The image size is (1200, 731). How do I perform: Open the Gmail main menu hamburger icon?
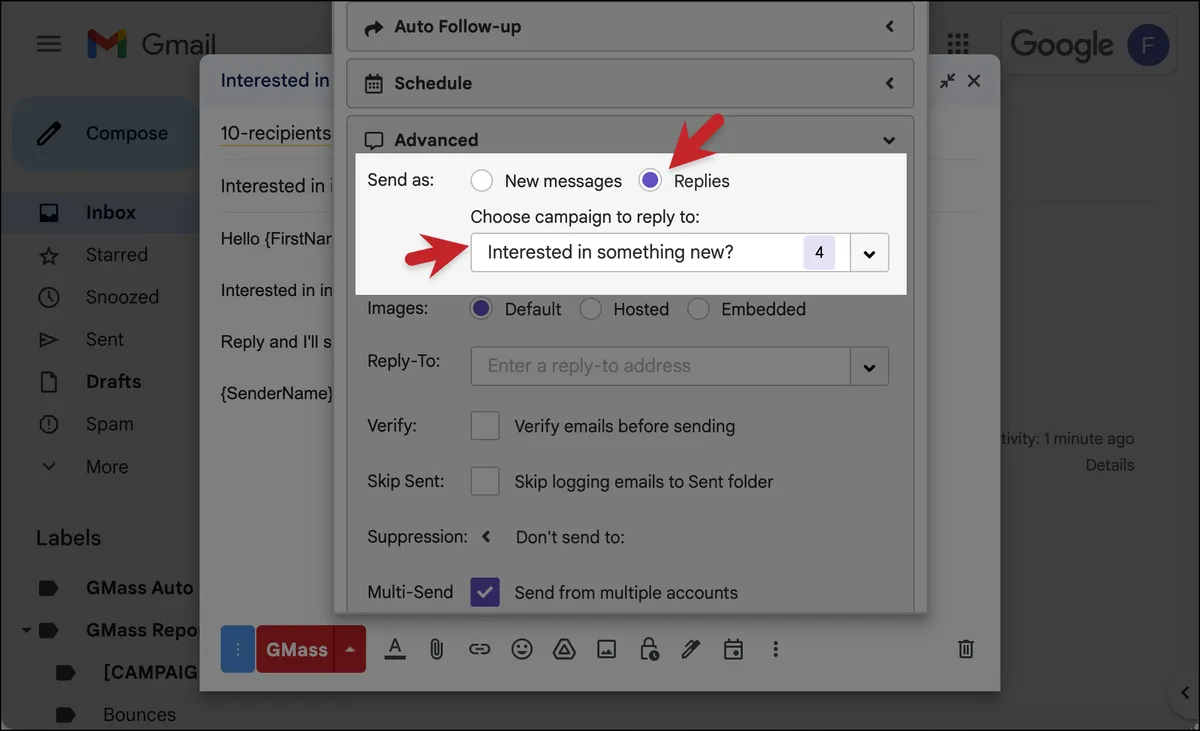(48, 44)
